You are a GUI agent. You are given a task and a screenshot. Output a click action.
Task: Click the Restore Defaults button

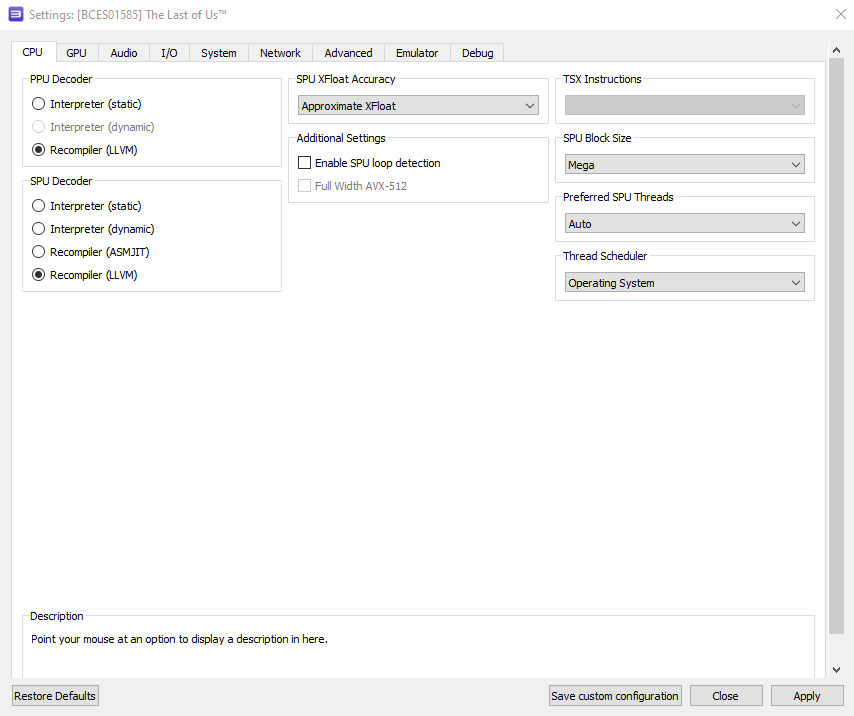click(x=55, y=696)
